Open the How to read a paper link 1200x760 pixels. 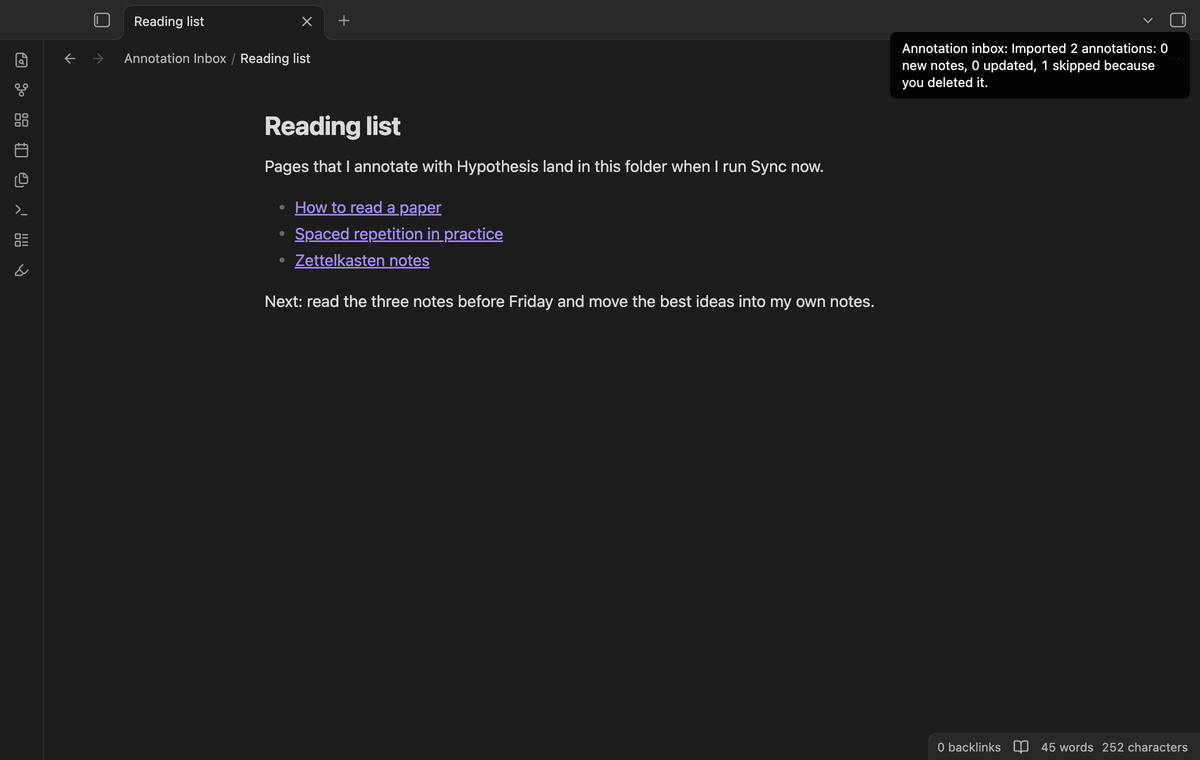(x=368, y=207)
